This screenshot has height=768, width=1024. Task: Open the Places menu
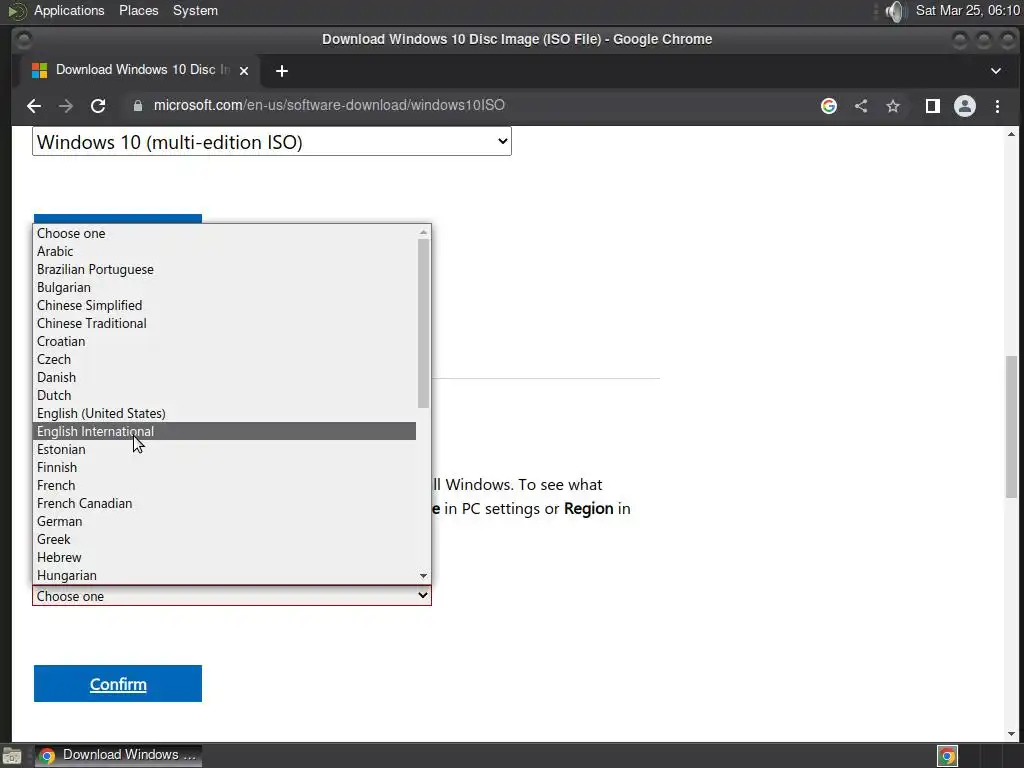138,11
